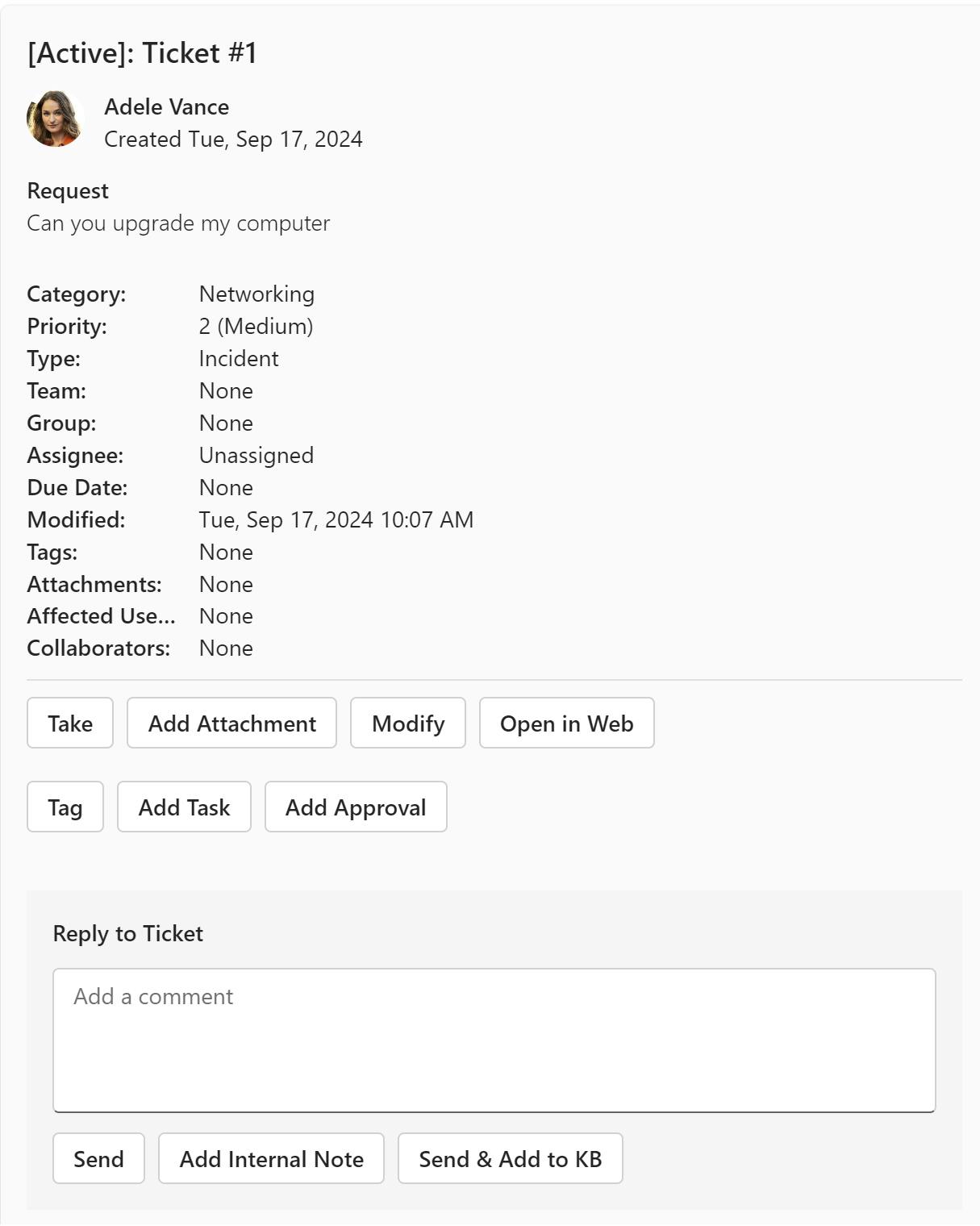The image size is (980, 1226).
Task: Send the ticket reply
Action: pos(98,1159)
